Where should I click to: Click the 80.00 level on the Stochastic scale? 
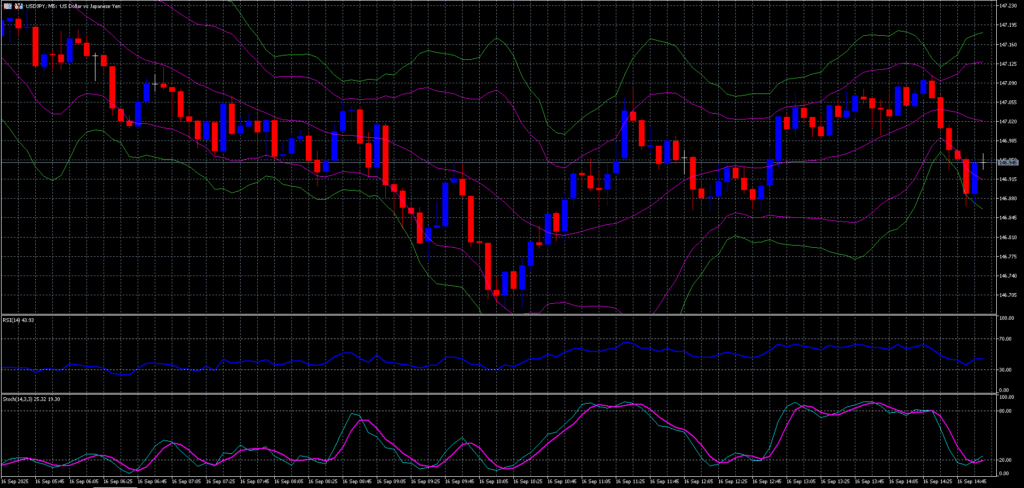[x=1005, y=410]
